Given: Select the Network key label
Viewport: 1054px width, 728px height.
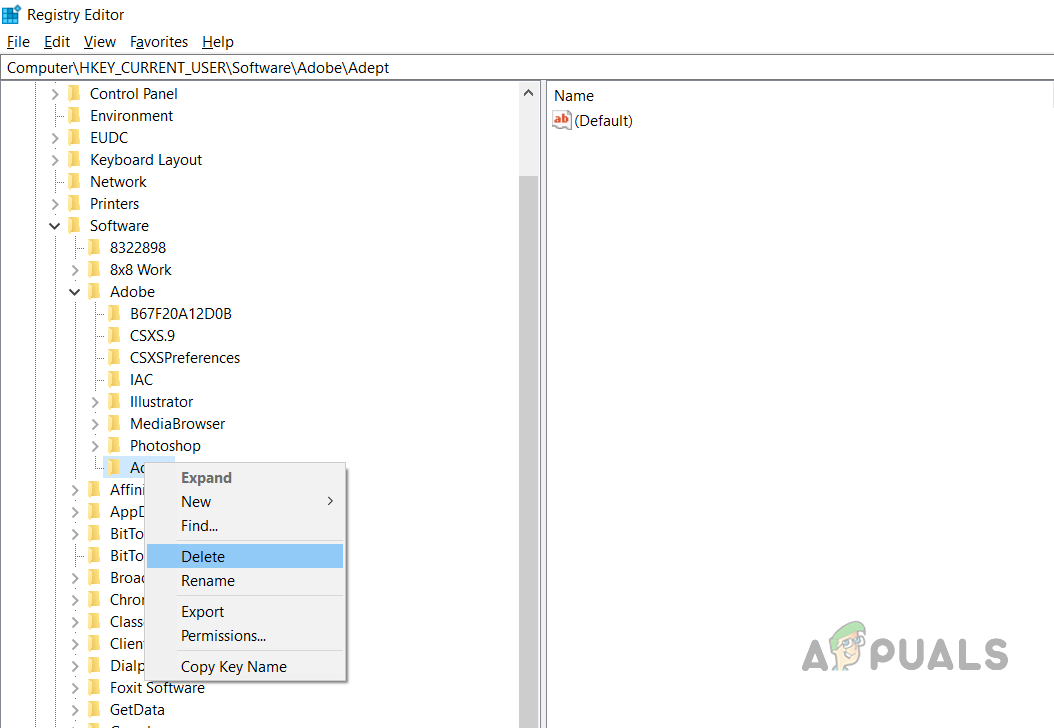Looking at the screenshot, I should coord(118,181).
